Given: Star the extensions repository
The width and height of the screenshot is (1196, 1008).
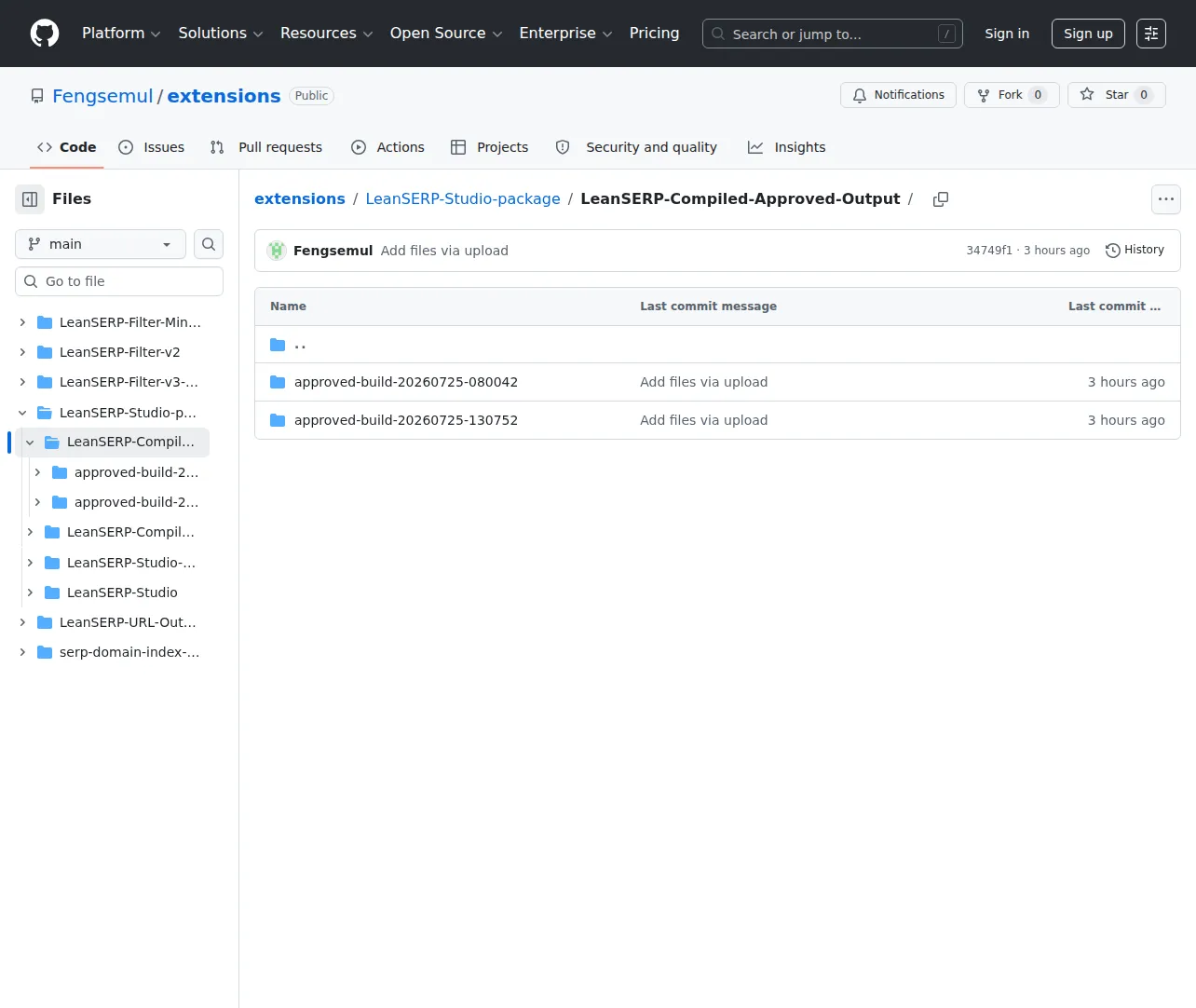Looking at the screenshot, I should (1117, 95).
